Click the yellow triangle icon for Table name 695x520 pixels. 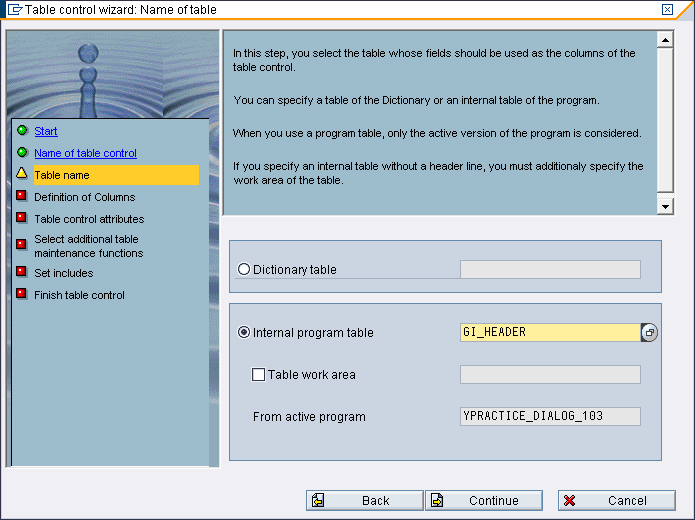click(x=21, y=174)
